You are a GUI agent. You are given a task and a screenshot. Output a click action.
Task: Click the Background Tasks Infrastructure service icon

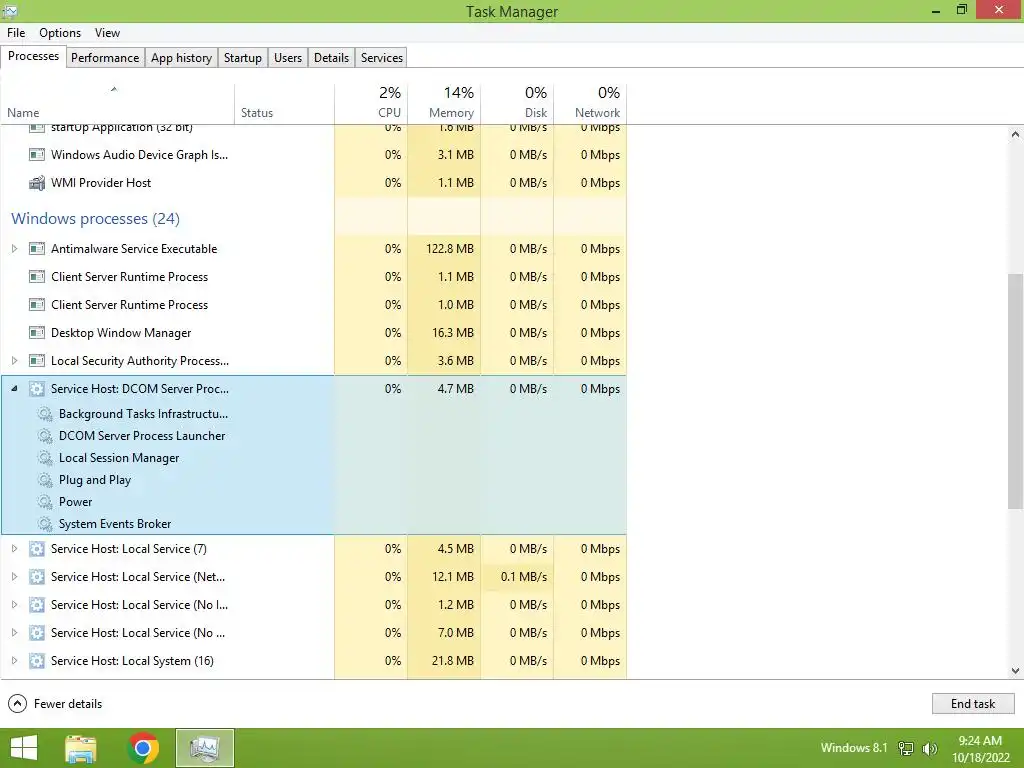(x=45, y=414)
